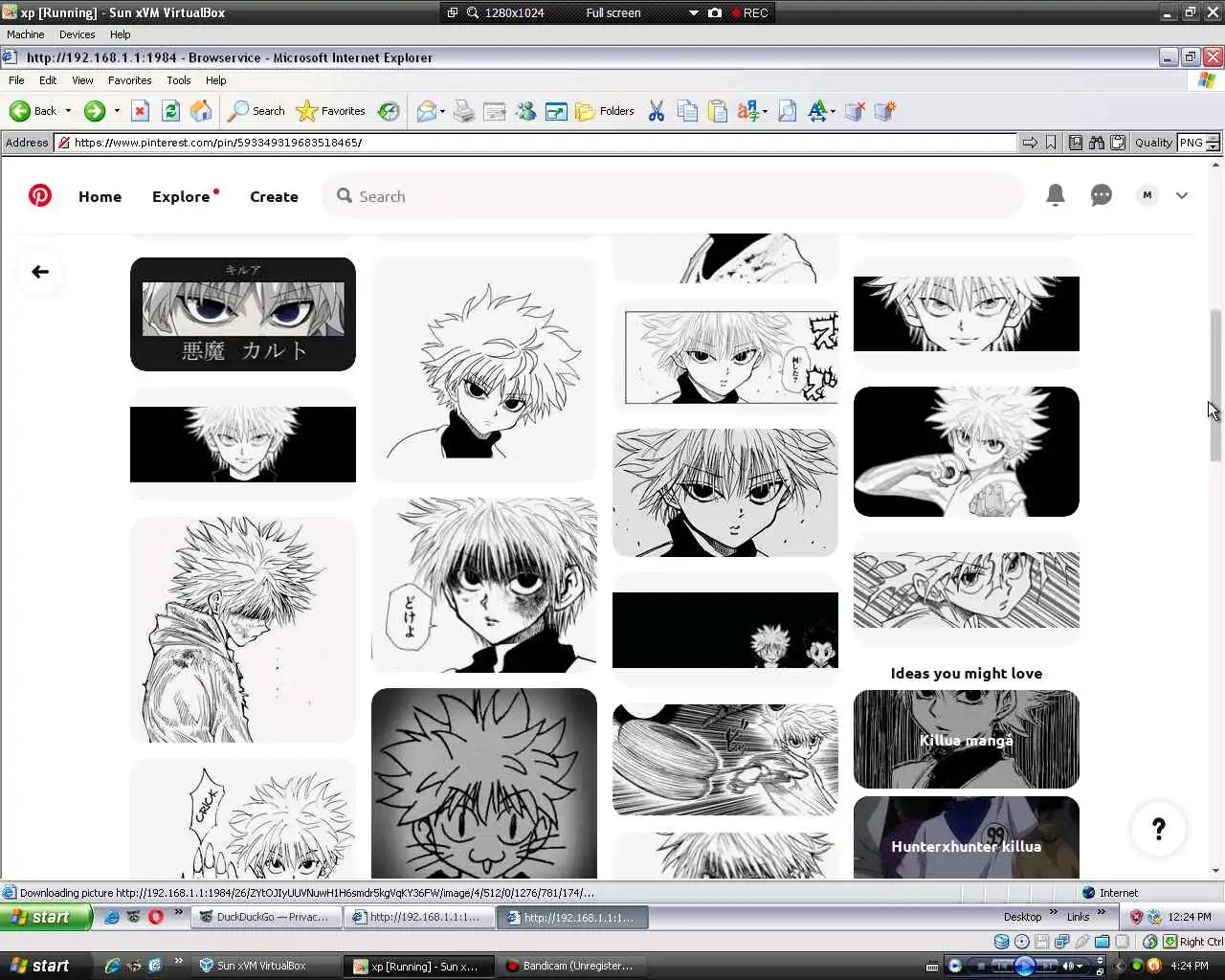Expand the text Size A dropdown arrow

pos(833,111)
